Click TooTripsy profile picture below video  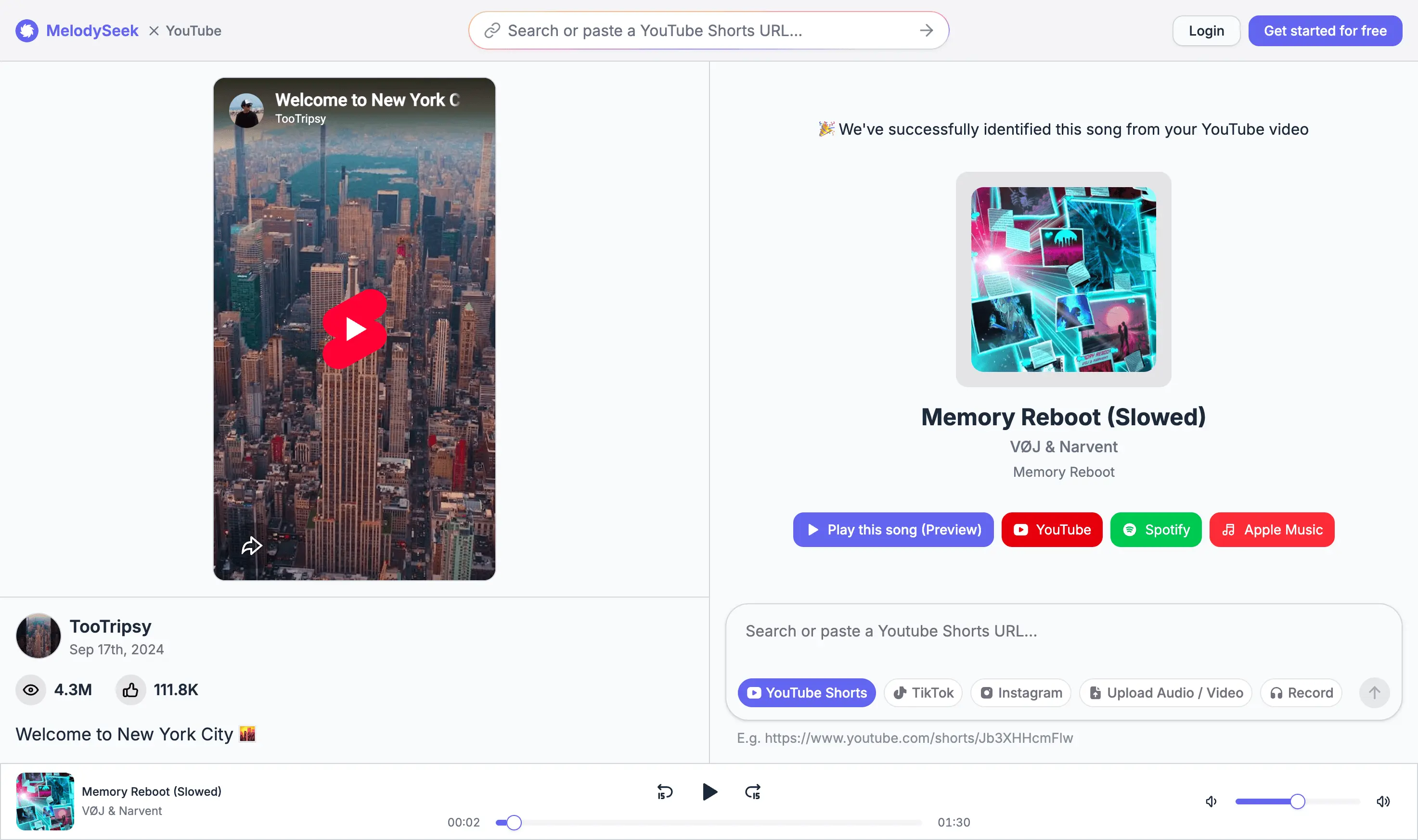click(x=38, y=636)
